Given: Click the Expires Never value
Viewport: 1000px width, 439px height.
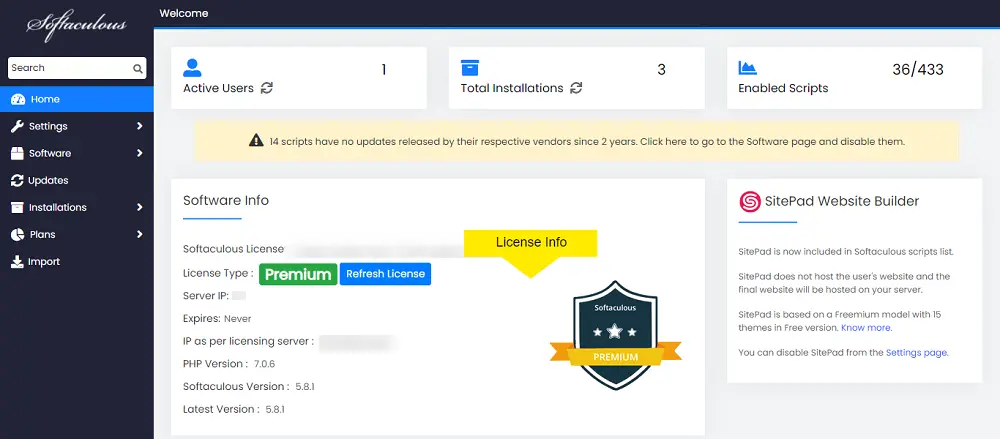Looking at the screenshot, I should pyautogui.click(x=238, y=318).
